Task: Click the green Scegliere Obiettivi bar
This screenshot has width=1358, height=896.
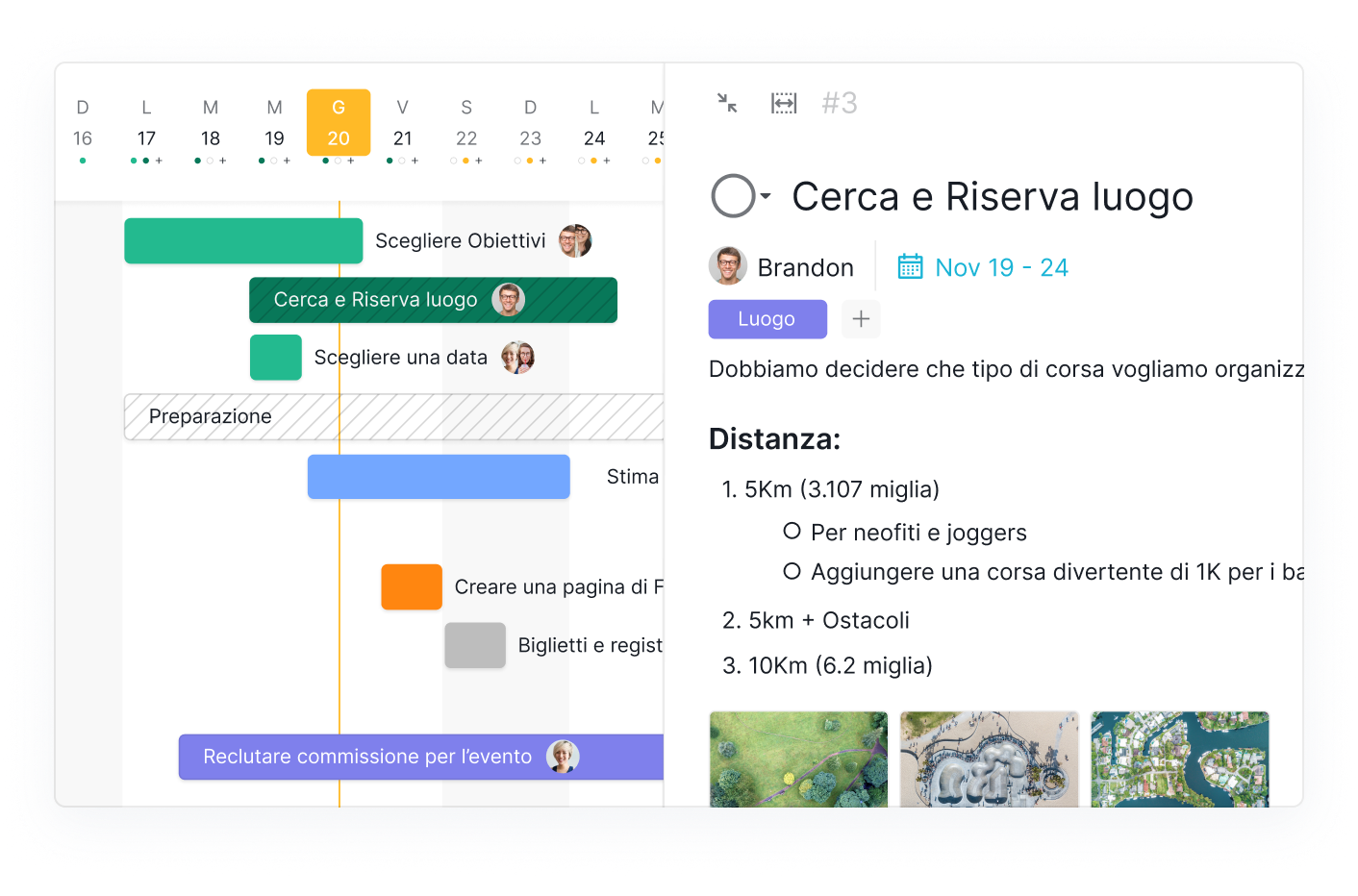Action: tap(243, 240)
